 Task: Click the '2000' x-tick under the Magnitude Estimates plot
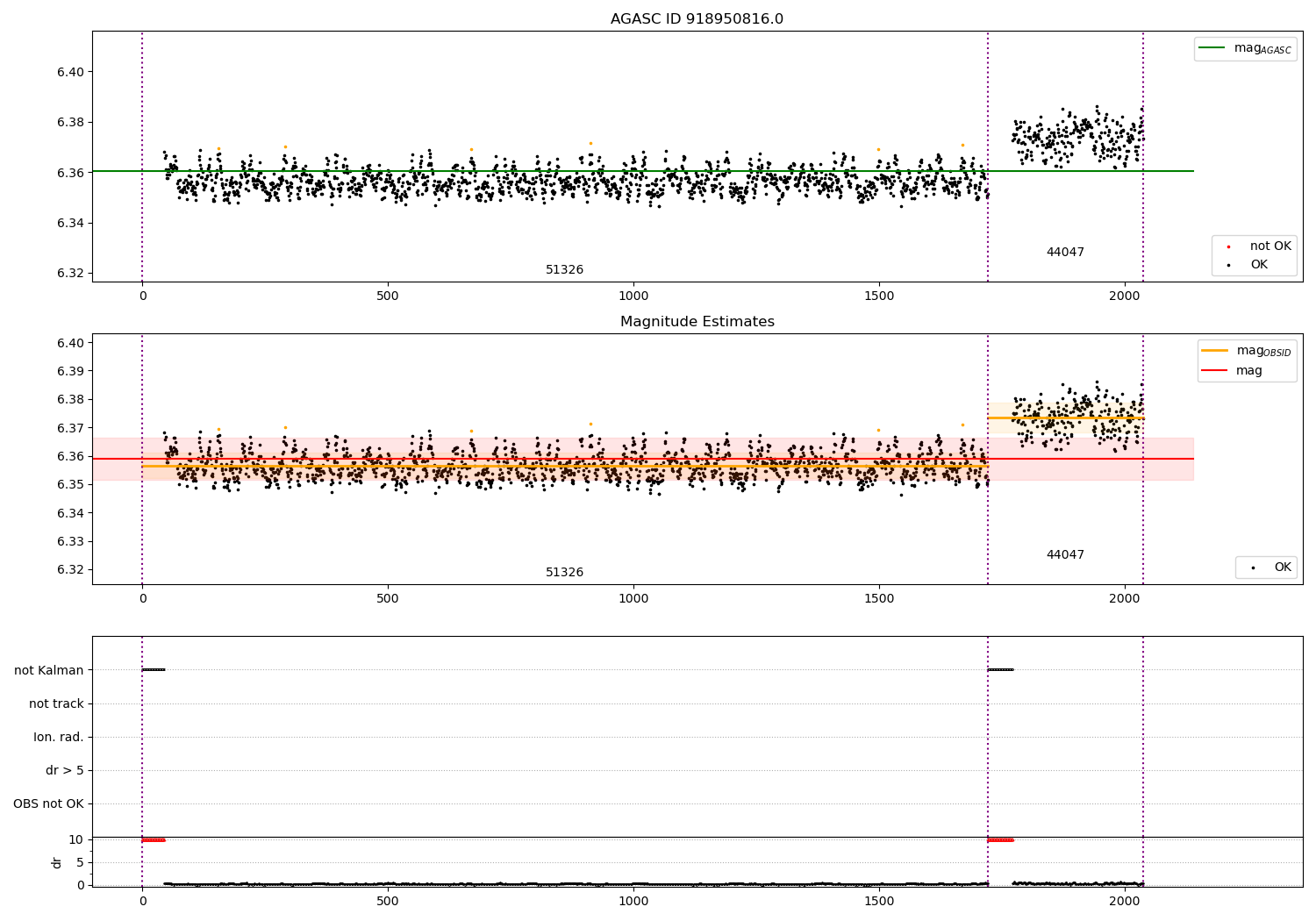point(1125,599)
